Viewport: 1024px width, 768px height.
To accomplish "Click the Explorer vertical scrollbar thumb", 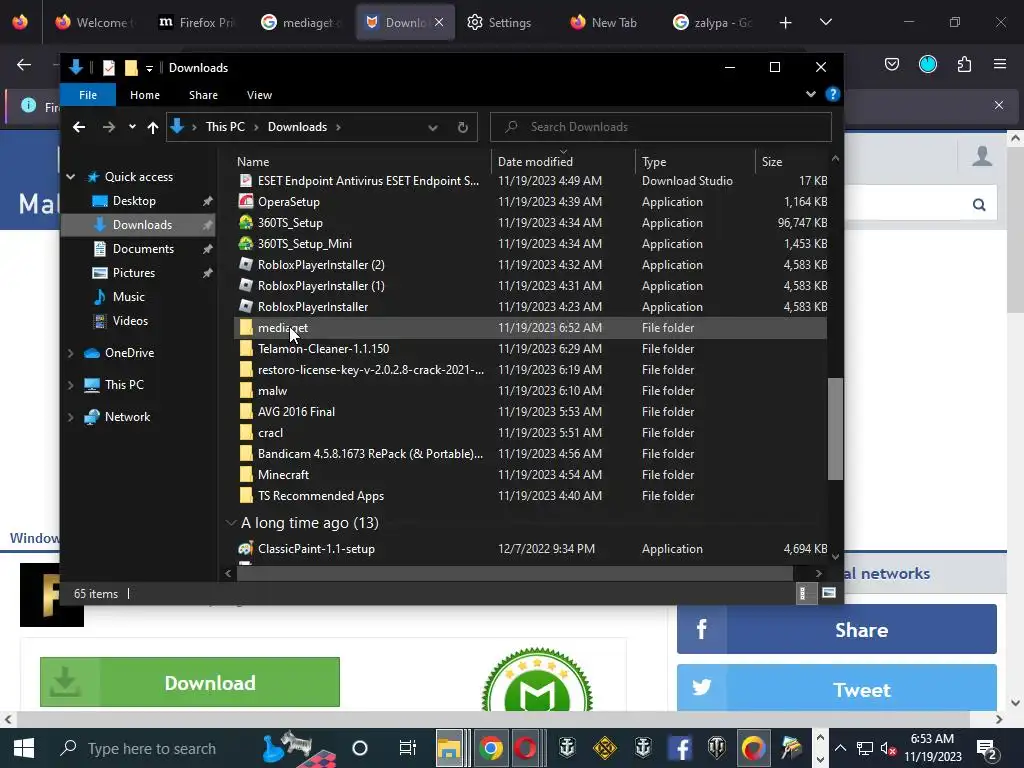I will (835, 429).
